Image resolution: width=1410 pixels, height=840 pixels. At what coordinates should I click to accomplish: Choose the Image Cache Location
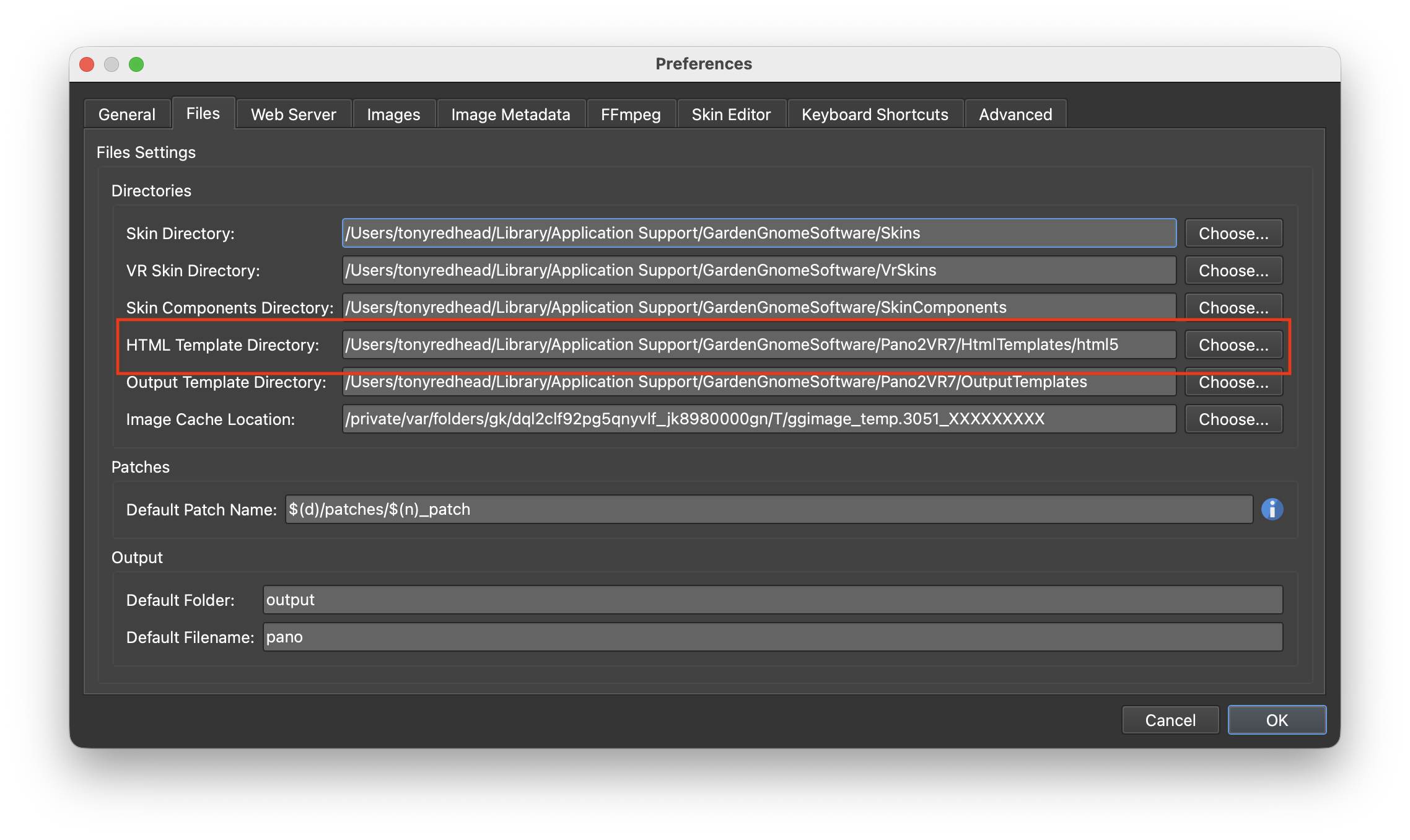[1233, 419]
